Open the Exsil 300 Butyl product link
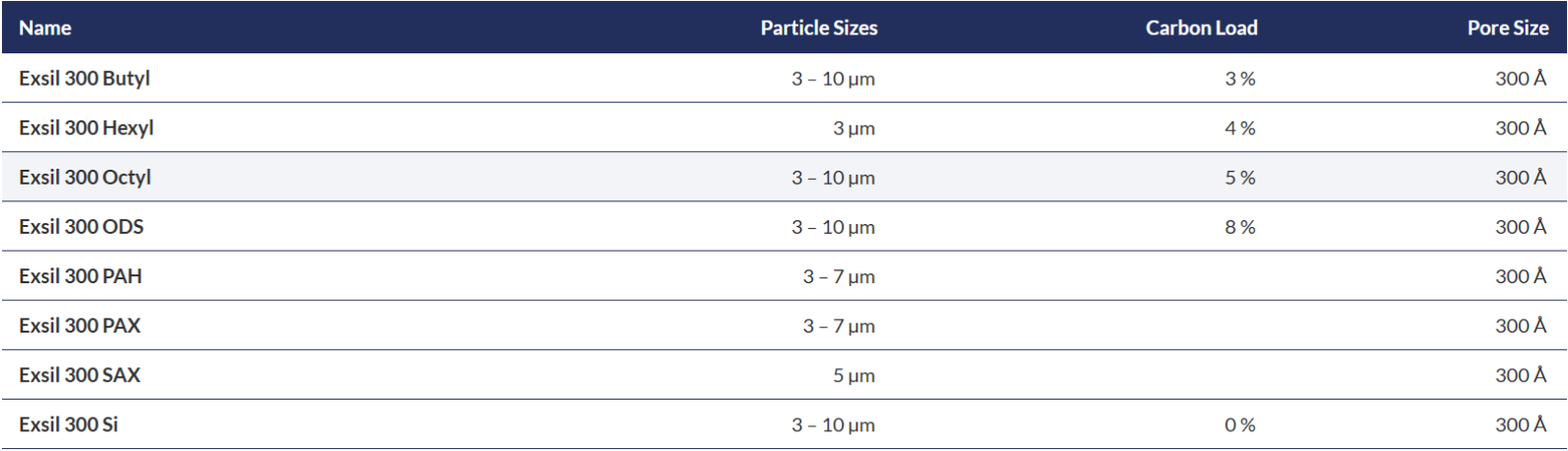Screen dimensions: 1568x451 [84, 78]
